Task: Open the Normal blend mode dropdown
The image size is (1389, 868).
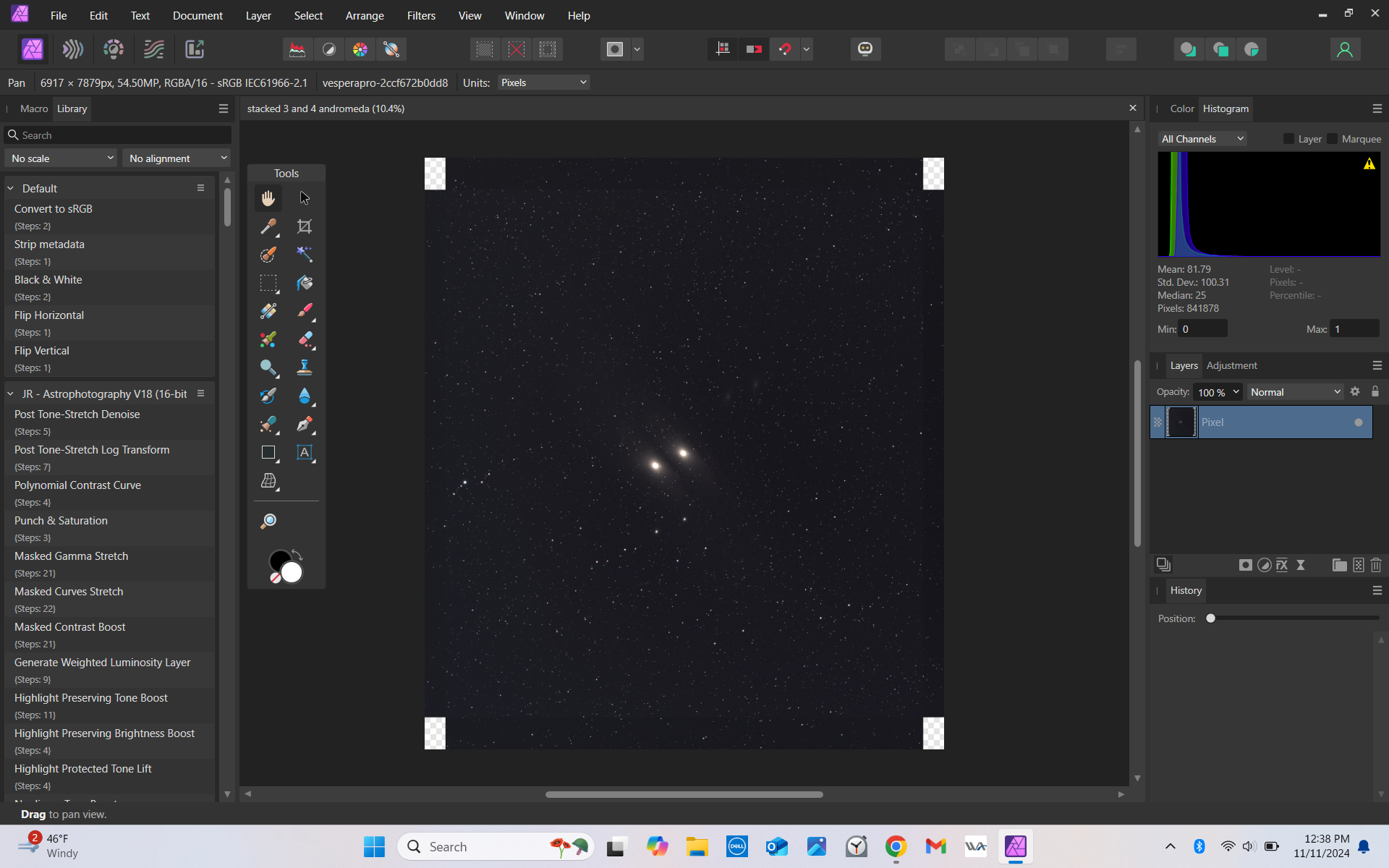Action: pos(1295,392)
